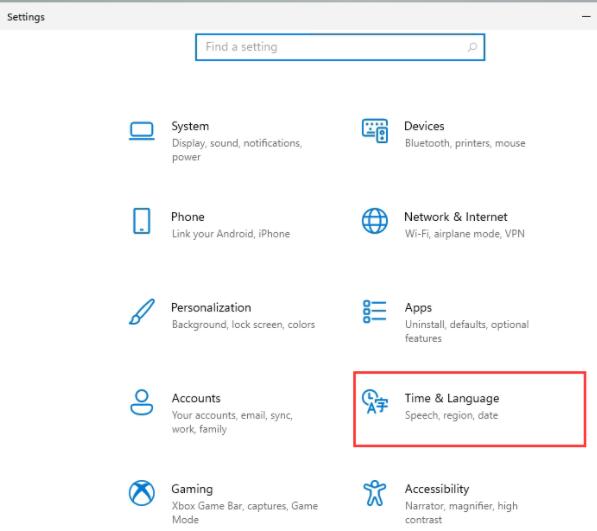Open the Network & Internet globe icon
The image size is (597, 531).
375,221
